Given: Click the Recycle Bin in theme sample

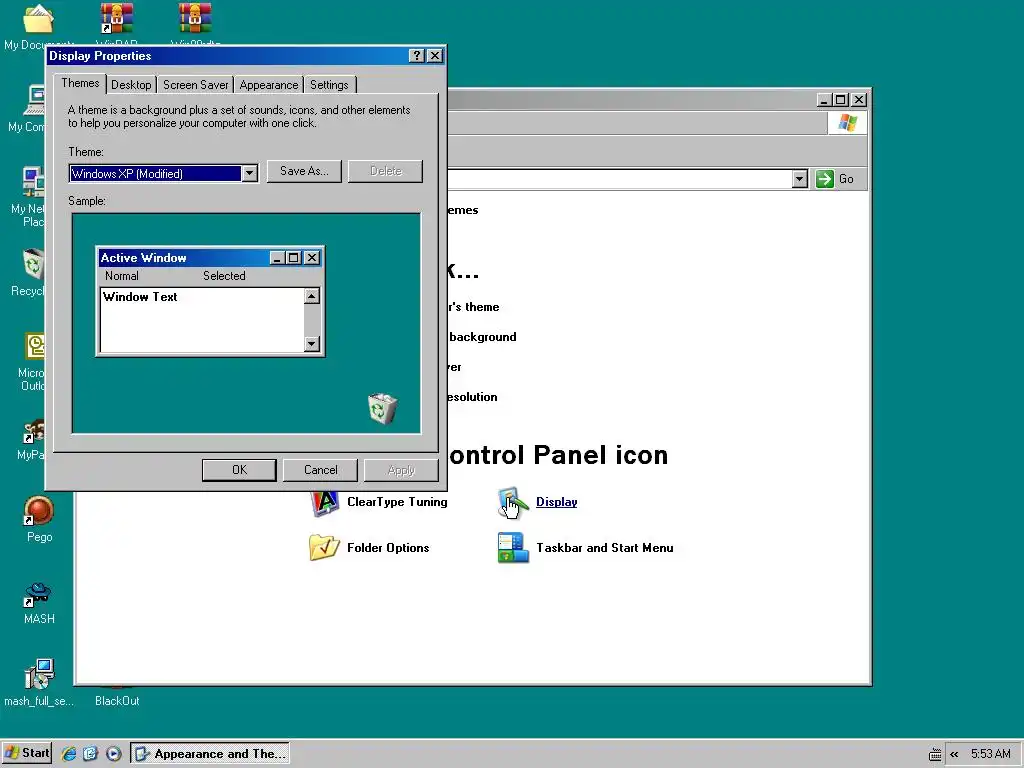Looking at the screenshot, I should 383,409.
